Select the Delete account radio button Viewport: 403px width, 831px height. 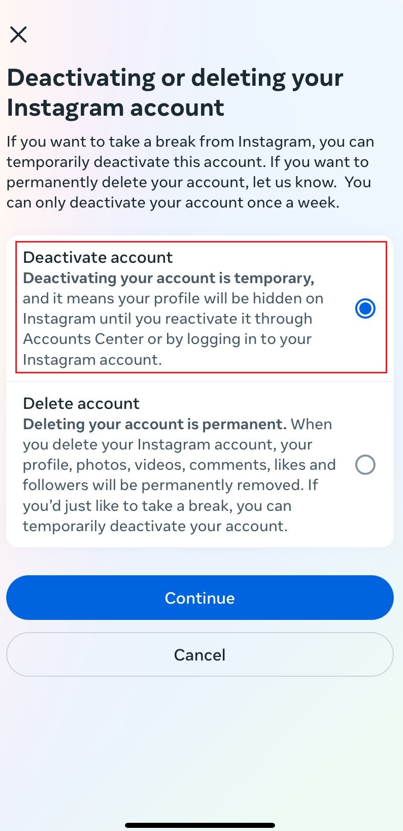[x=365, y=465]
